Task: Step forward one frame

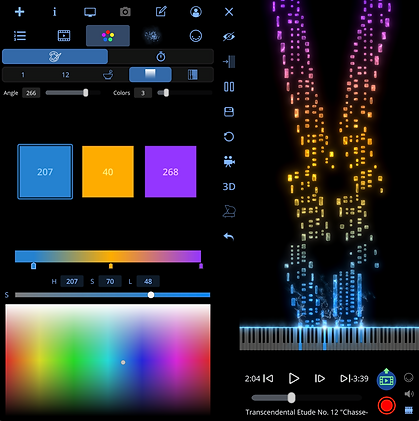Action: tap(319, 378)
